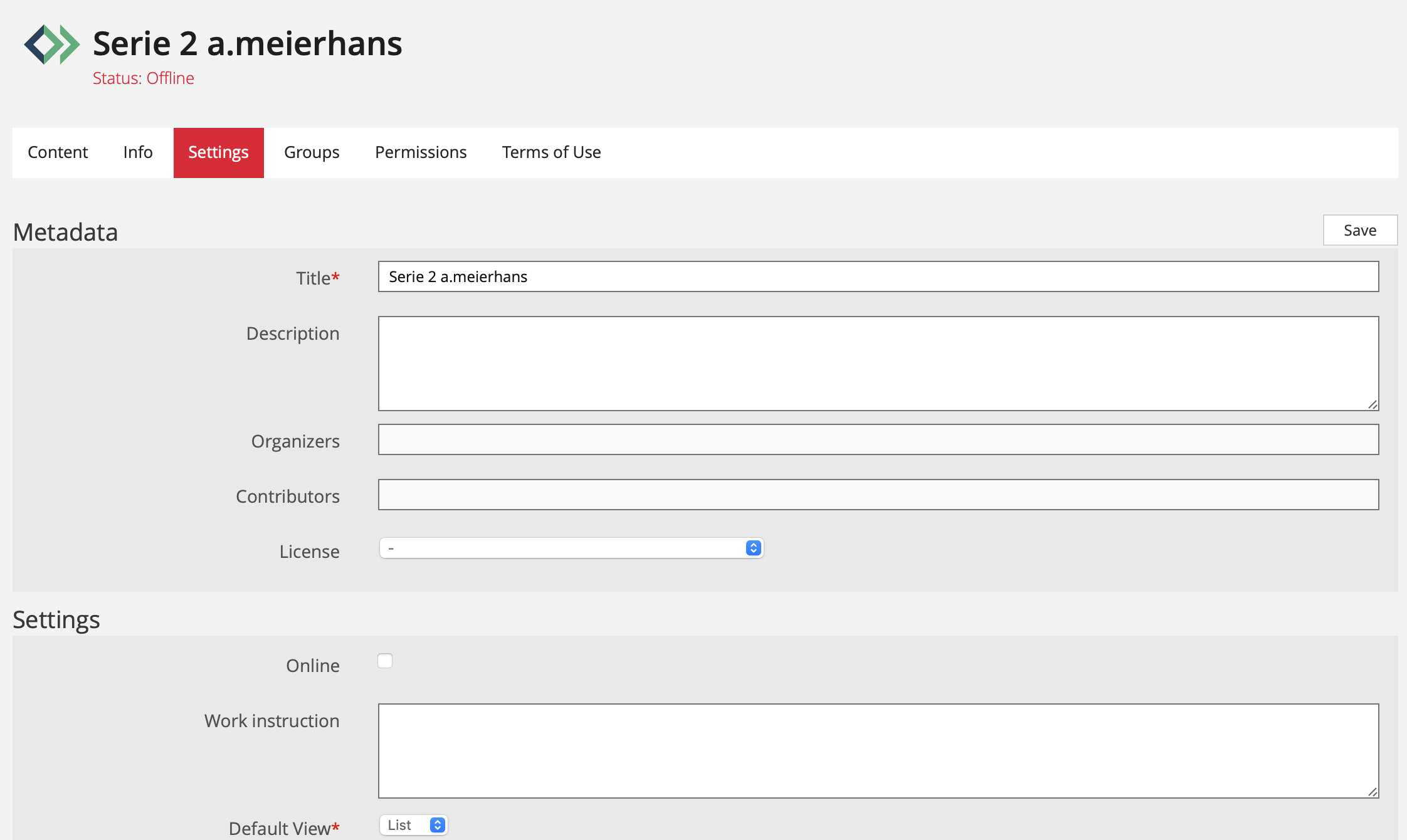Viewport: 1407px width, 840px height.
Task: Click the Description text area
Action: pos(878,362)
